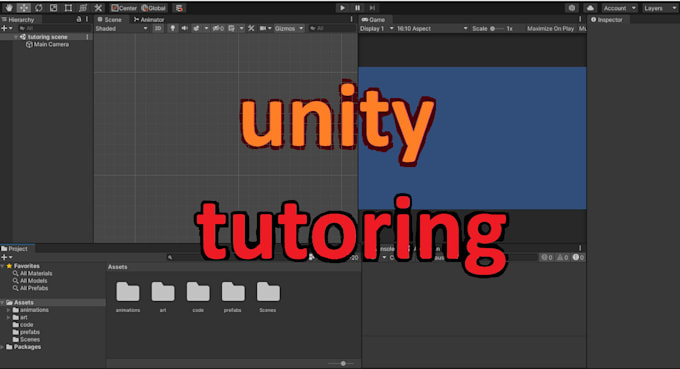
Task: Collapse the Favorites section
Action: (x=3, y=266)
